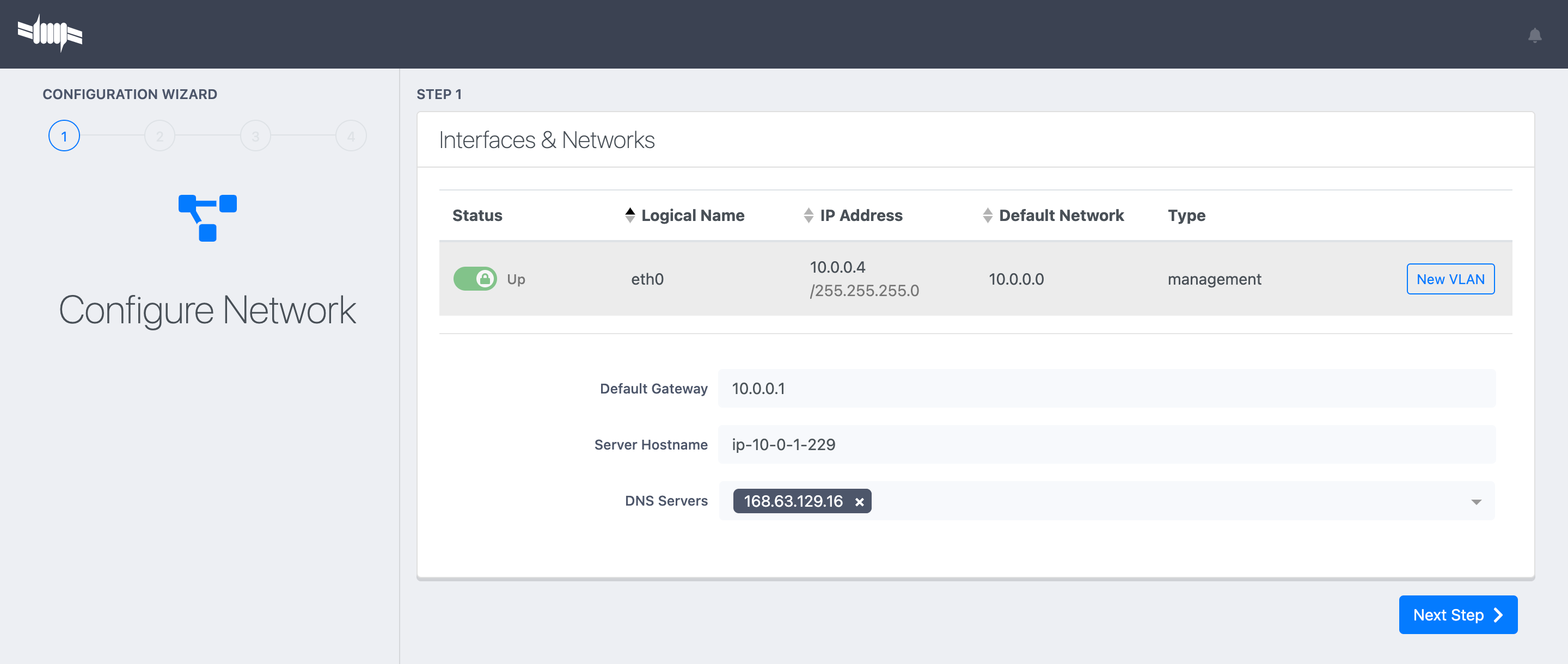Screen dimensions: 1568x664
Task: Click the Up status label
Action: click(x=516, y=279)
